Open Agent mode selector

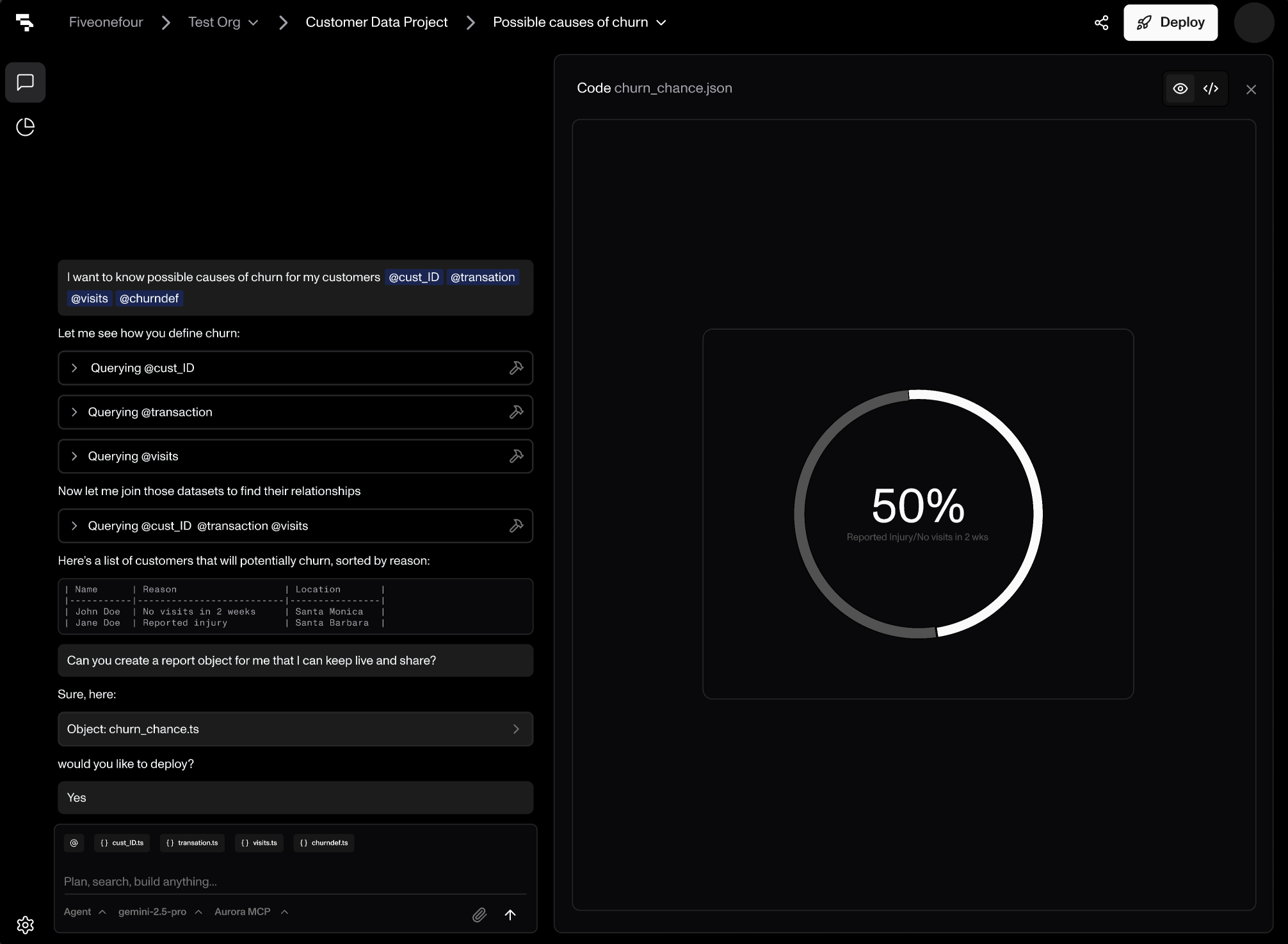coord(85,911)
